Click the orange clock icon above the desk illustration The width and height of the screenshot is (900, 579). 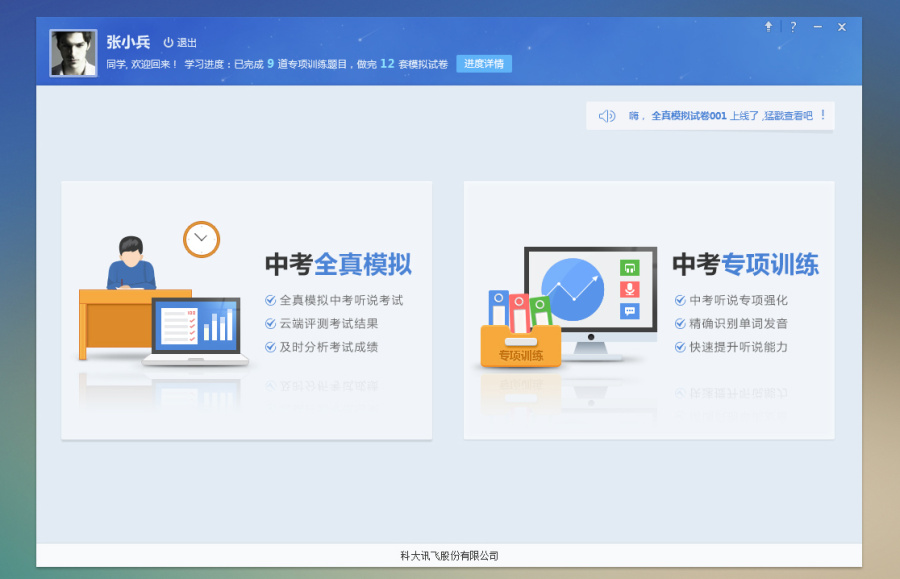pyautogui.click(x=201, y=240)
